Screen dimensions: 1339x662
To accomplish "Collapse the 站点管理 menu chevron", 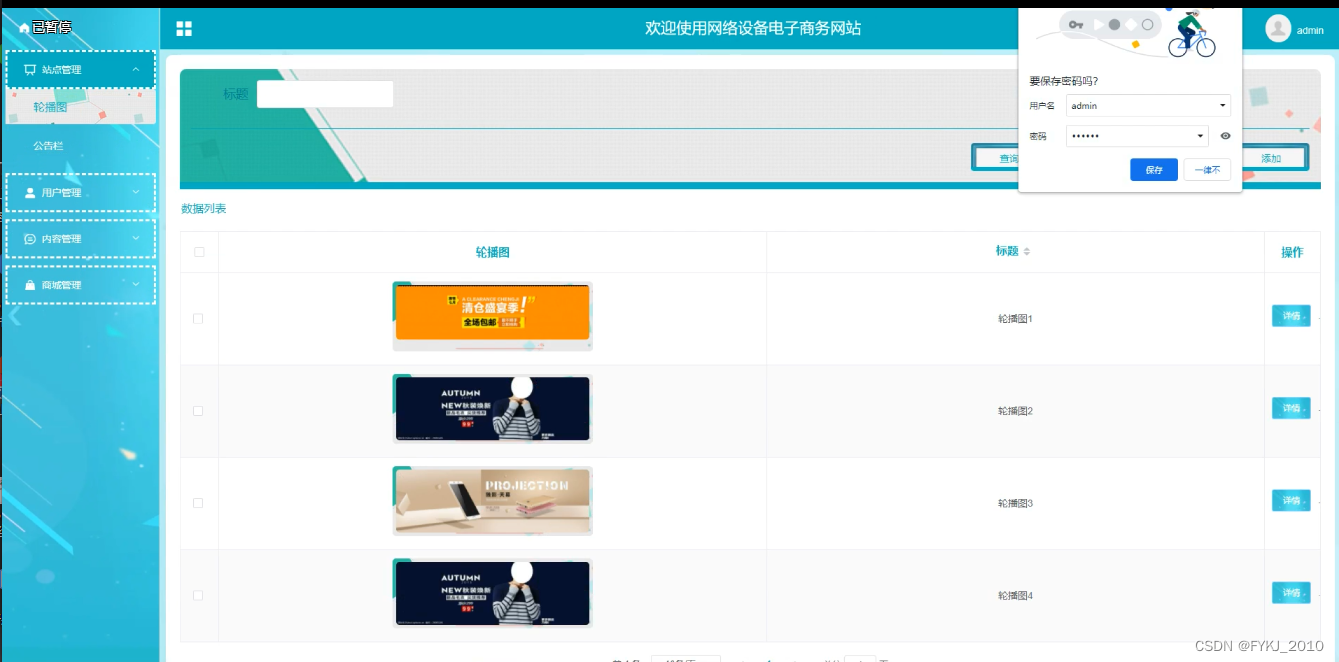I will (x=136, y=69).
